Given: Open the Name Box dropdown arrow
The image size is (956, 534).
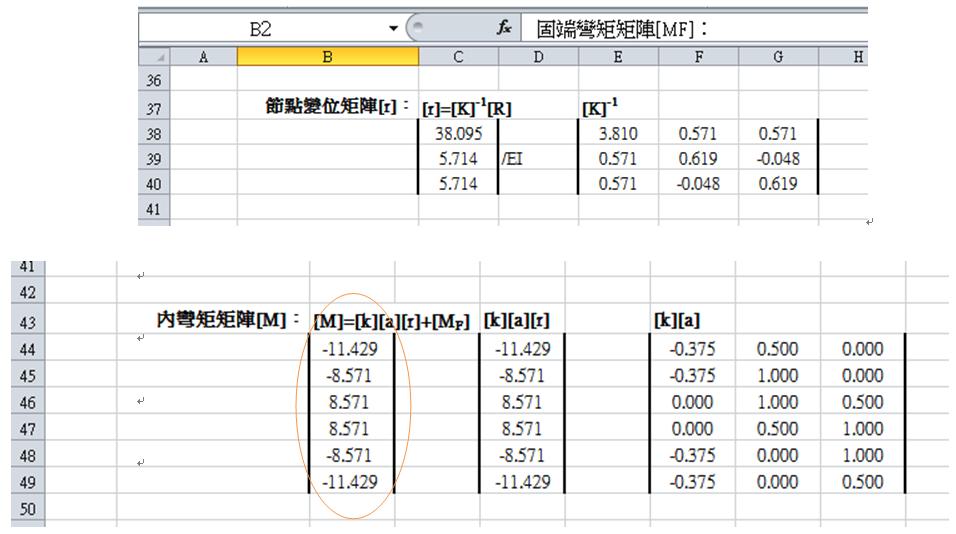Looking at the screenshot, I should [x=394, y=30].
